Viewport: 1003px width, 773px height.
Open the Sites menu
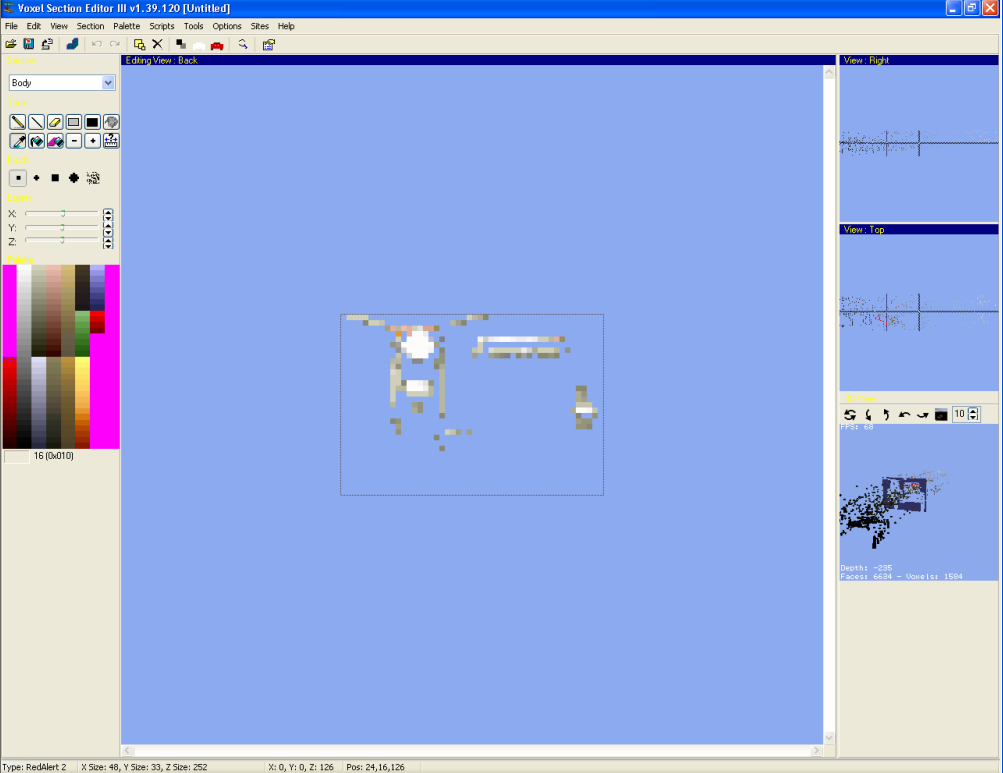click(260, 26)
